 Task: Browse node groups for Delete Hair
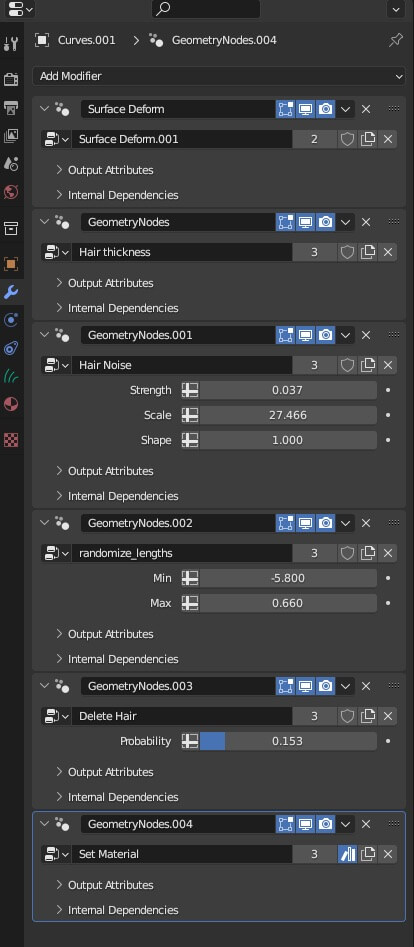(x=56, y=716)
